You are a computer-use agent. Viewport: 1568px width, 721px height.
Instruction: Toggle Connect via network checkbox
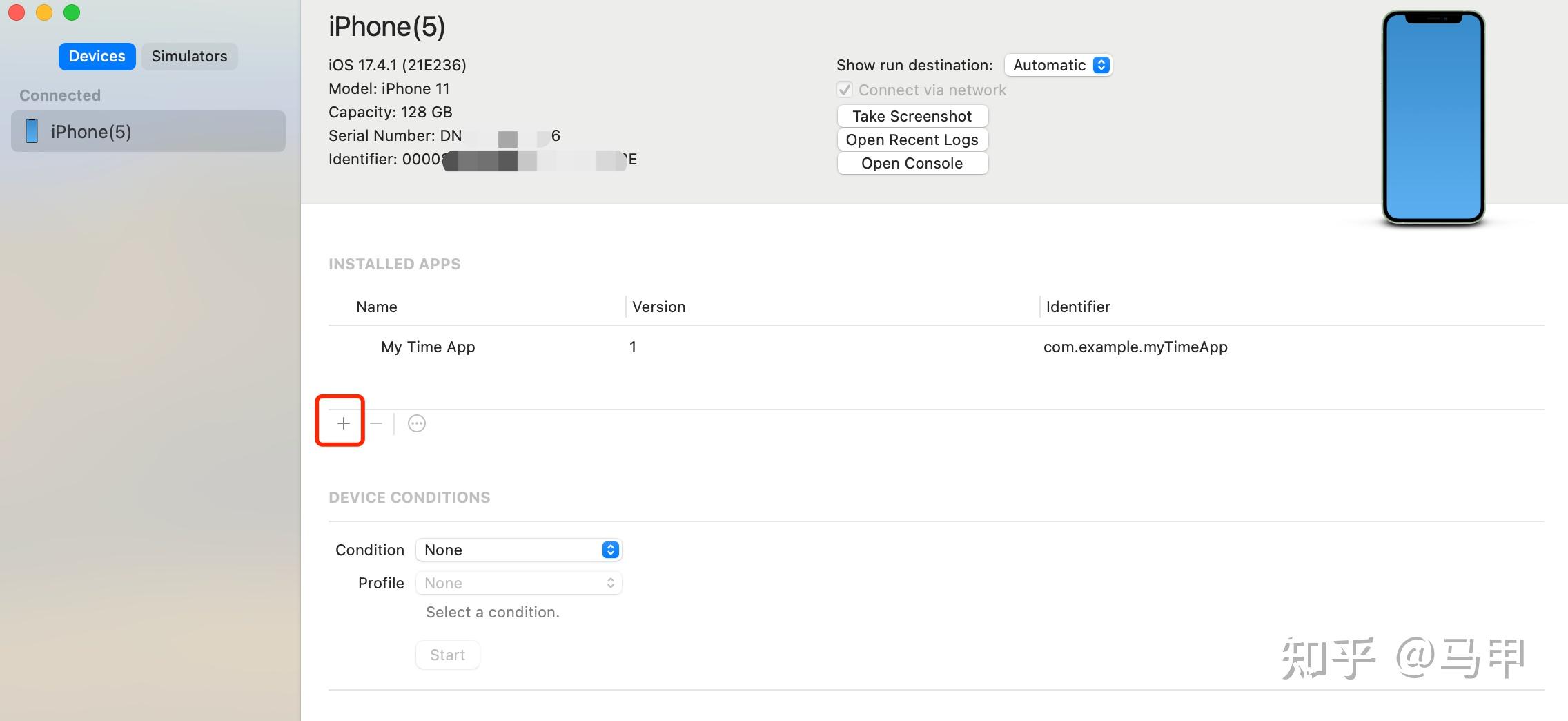tap(845, 90)
